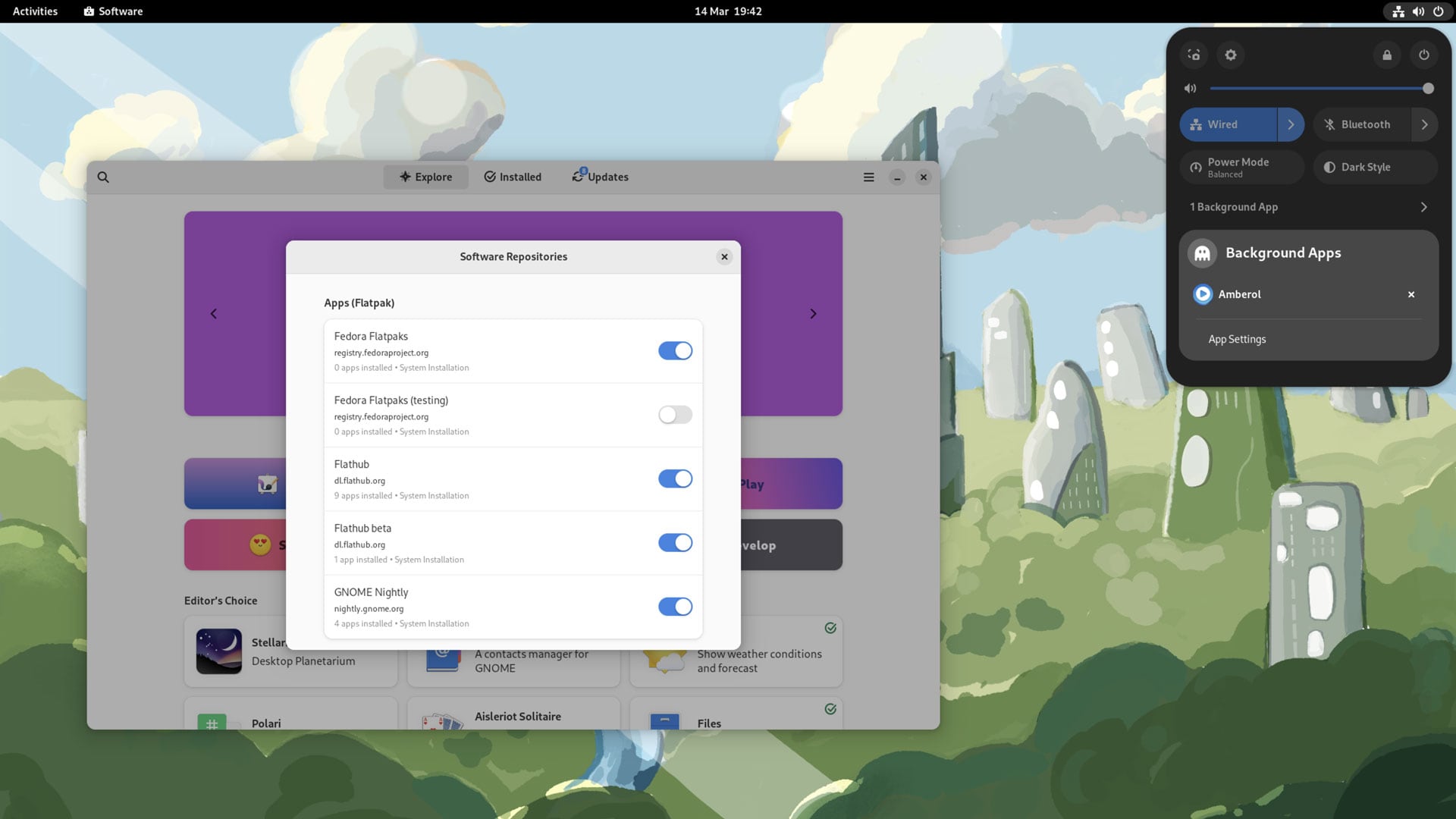Open system settings gear in quick settings

coord(1231,55)
